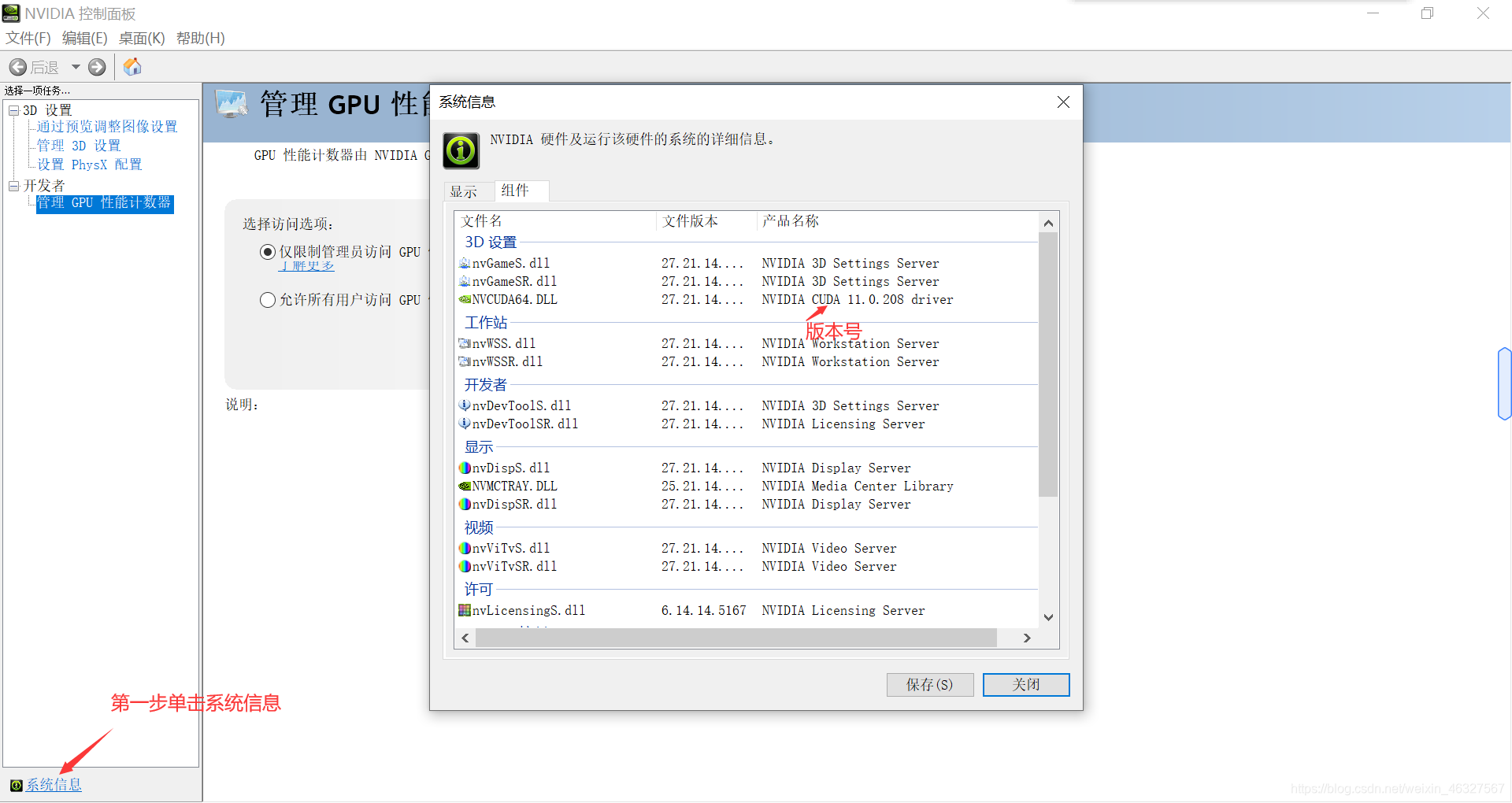Viewport: 1512px width, 803px height.
Task: Select the NVIDIA Media Center Library entry
Action: (x=858, y=487)
